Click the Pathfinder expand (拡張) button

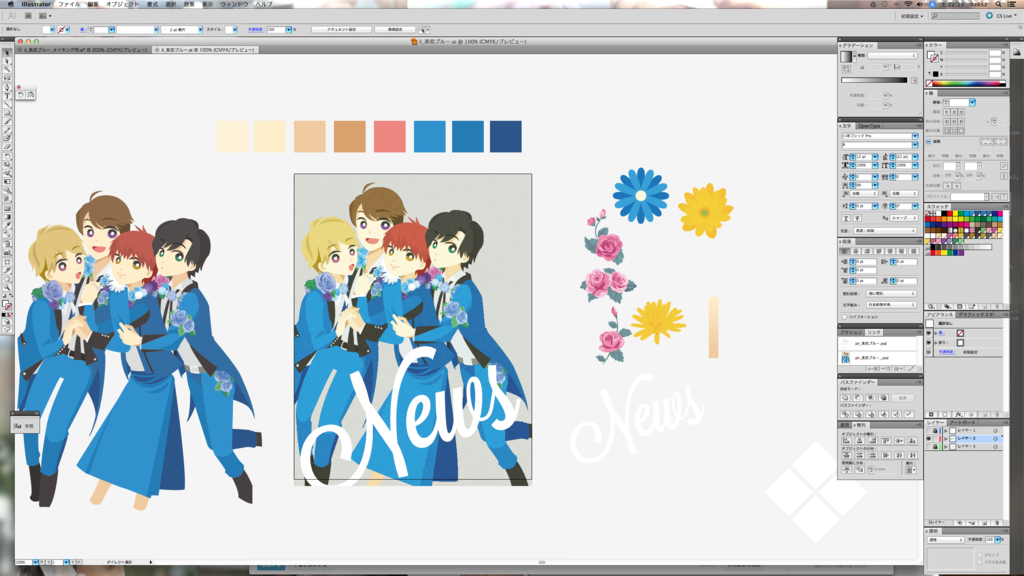pyautogui.click(x=903, y=398)
